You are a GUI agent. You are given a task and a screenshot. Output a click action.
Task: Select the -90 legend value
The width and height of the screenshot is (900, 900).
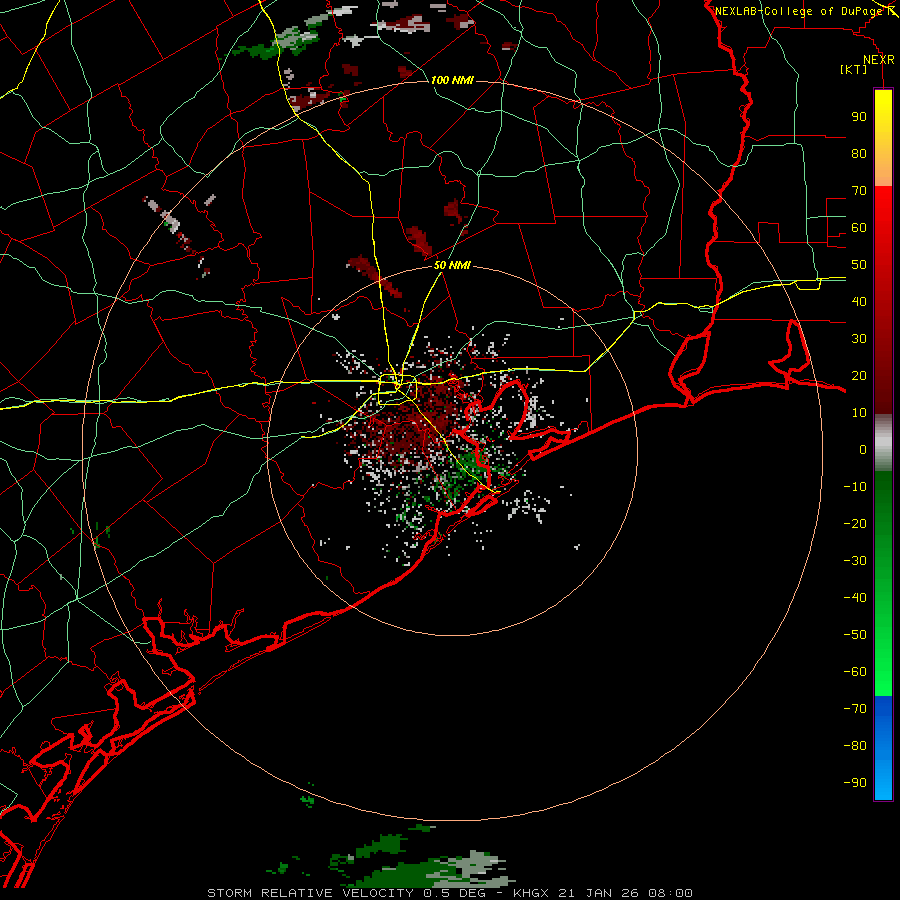(x=855, y=783)
